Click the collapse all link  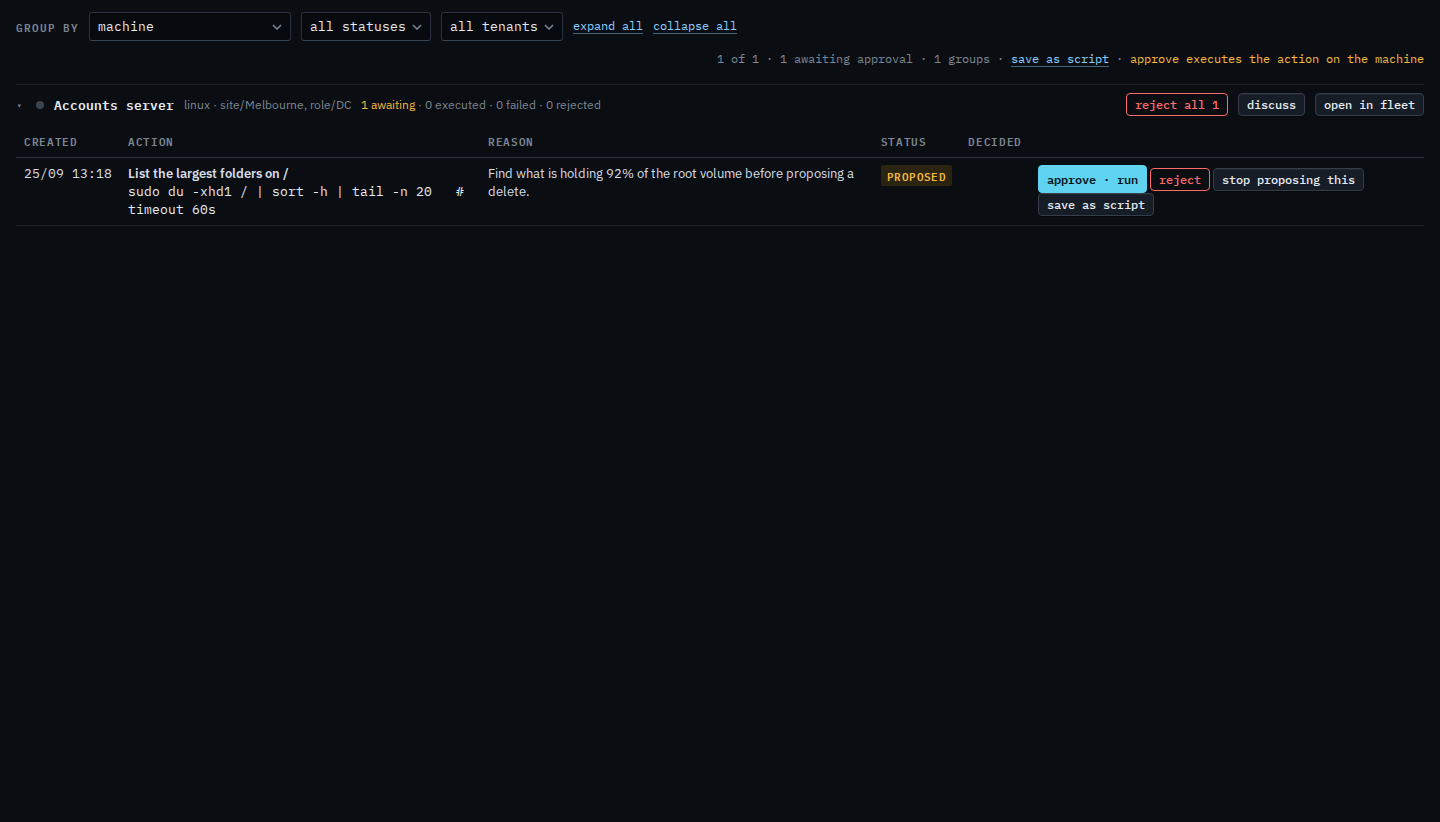pyautogui.click(x=695, y=26)
